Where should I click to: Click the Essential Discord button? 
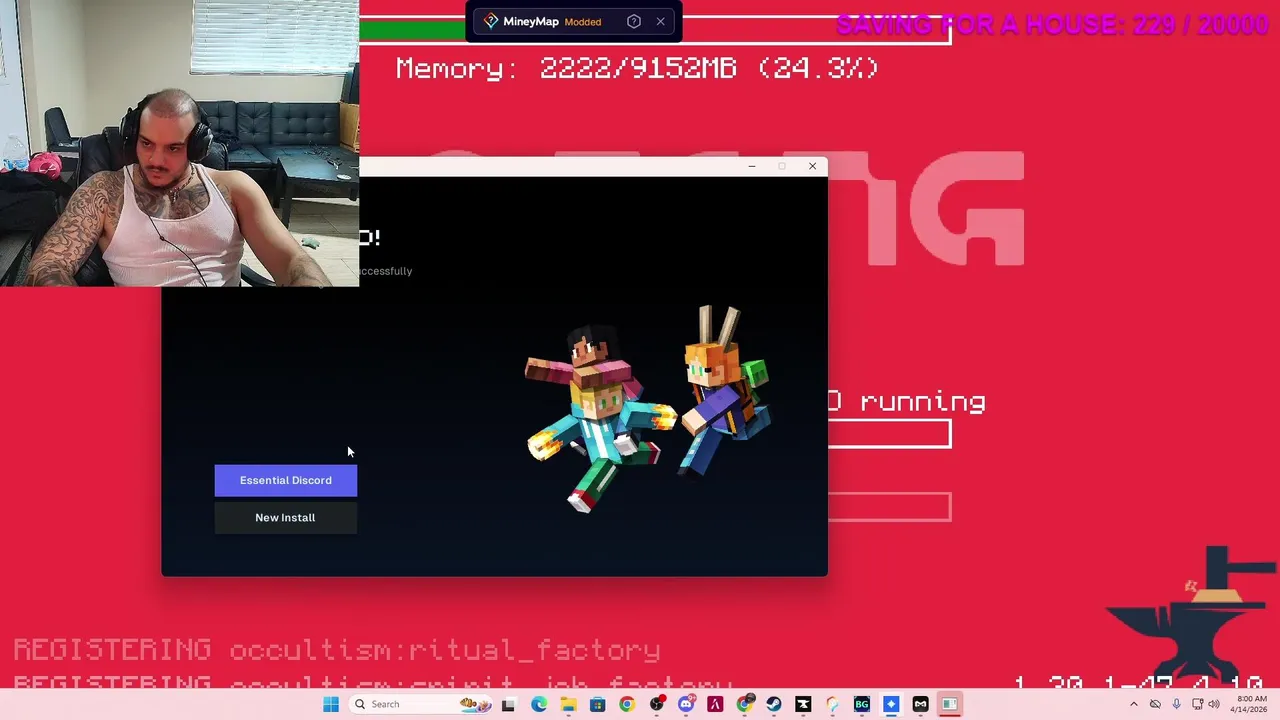285,480
